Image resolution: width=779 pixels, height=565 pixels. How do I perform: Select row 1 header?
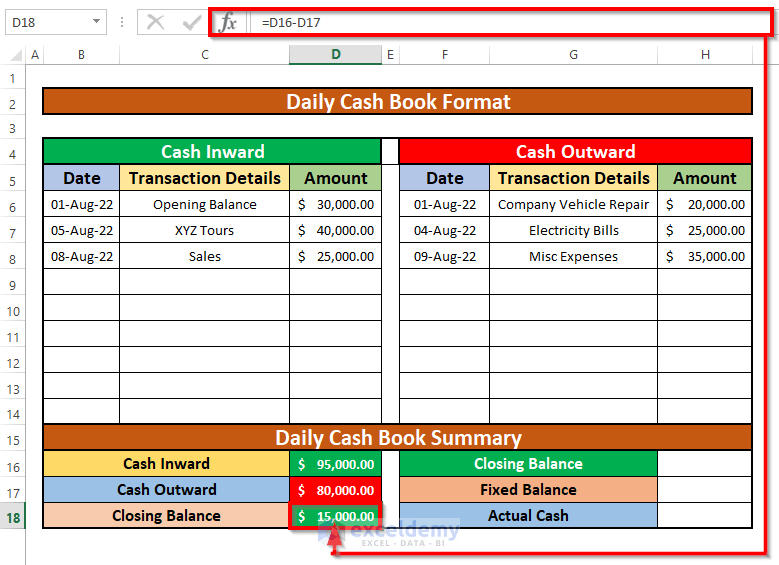coord(12,79)
